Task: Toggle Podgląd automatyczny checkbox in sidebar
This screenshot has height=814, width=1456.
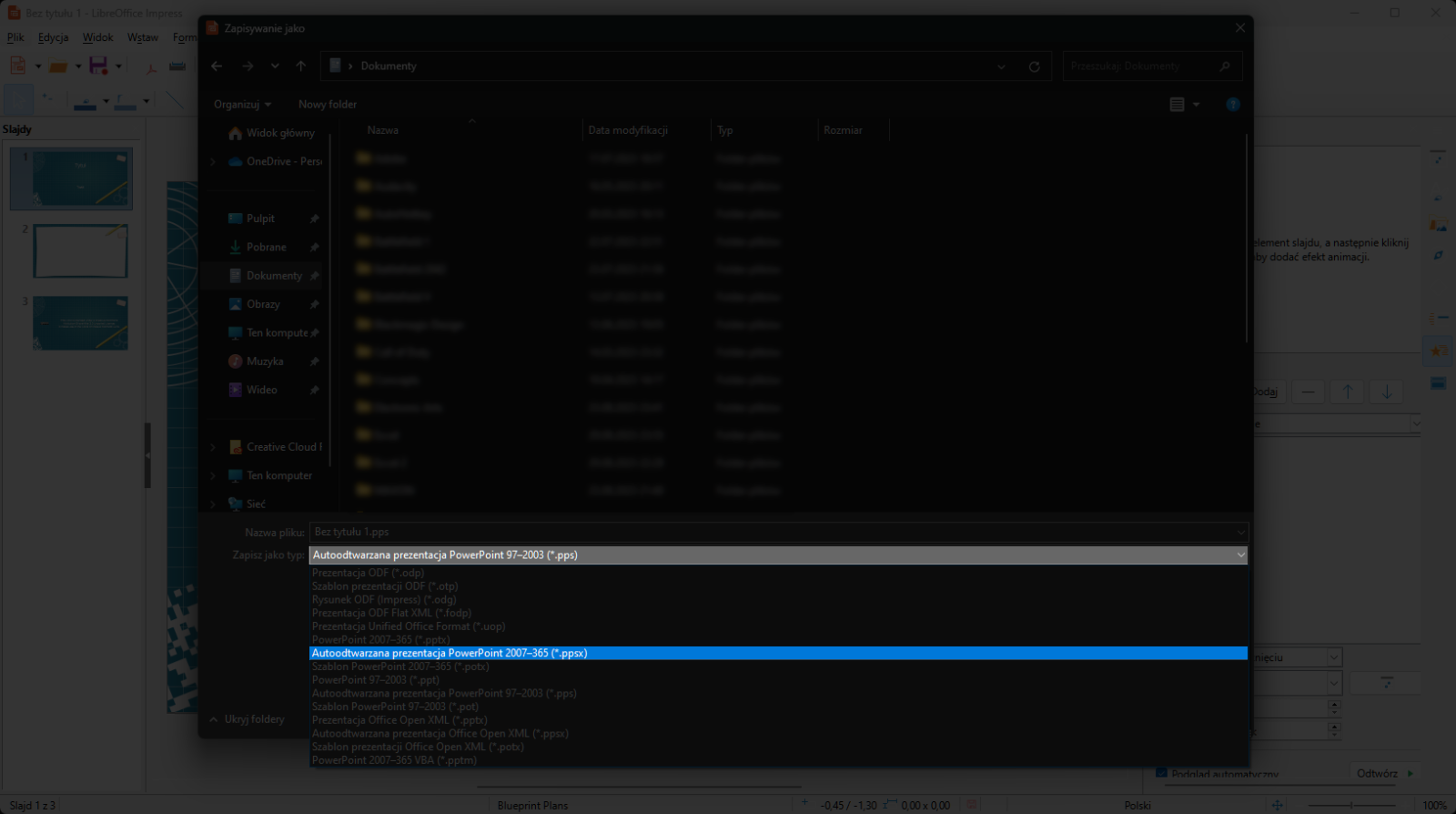Action: pyautogui.click(x=1161, y=773)
